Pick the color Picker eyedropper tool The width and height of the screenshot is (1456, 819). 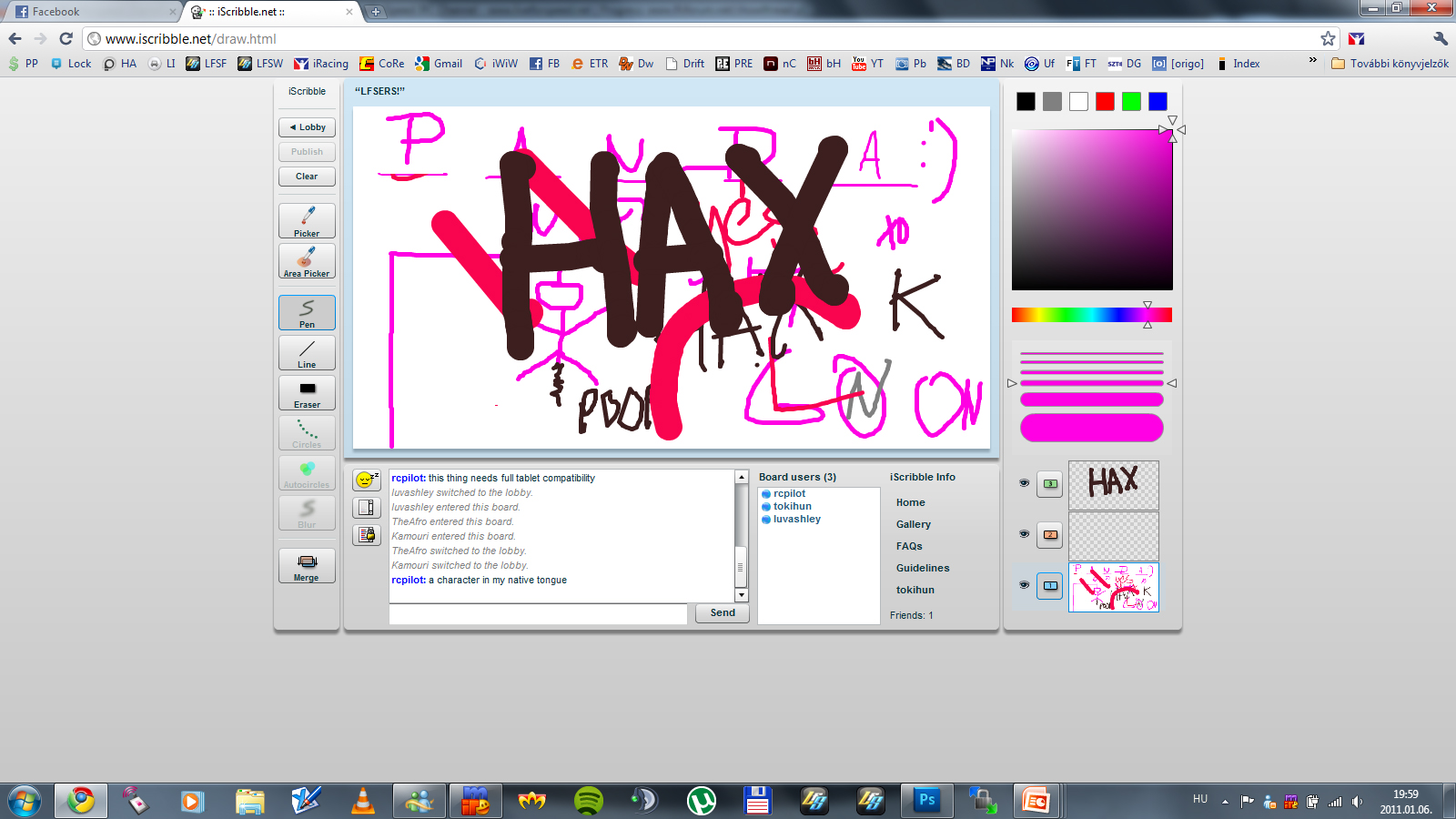(x=307, y=220)
